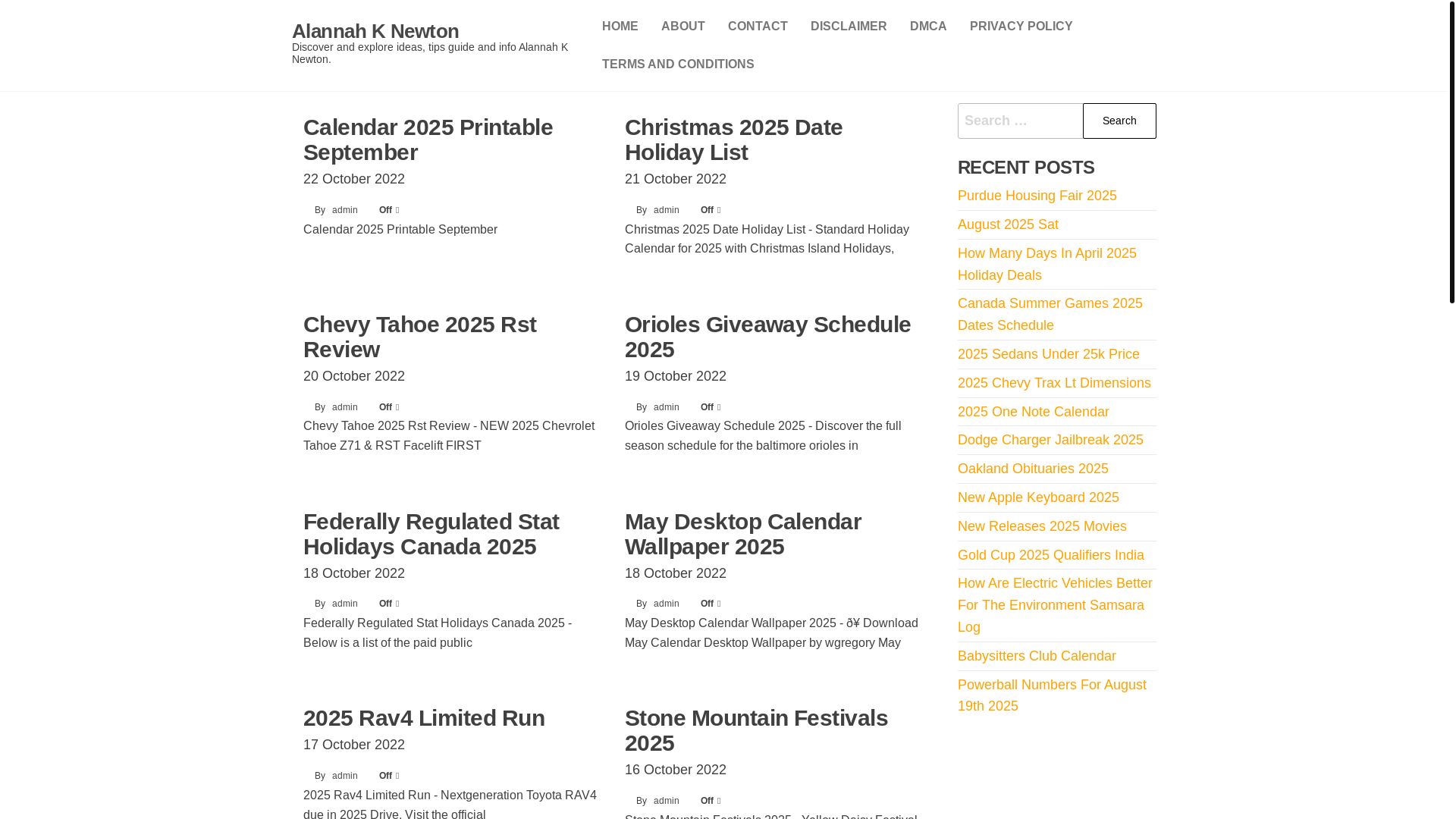Click admin author under Christmas 2025 Date Holiday List
Image resolution: width=1456 pixels, height=819 pixels.
[x=666, y=210]
